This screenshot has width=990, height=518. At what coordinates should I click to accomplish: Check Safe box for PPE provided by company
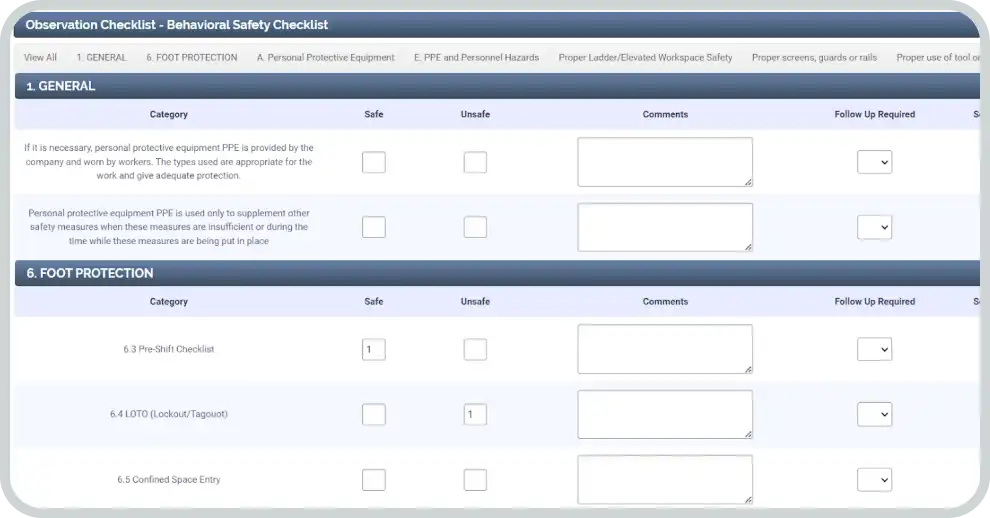click(373, 162)
